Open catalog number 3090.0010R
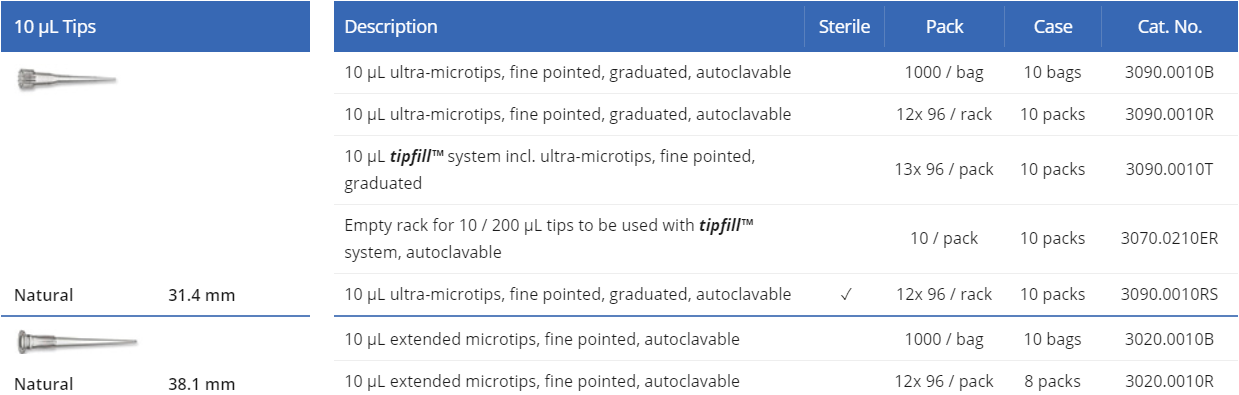This screenshot has height=395, width=1239. coord(1169,114)
